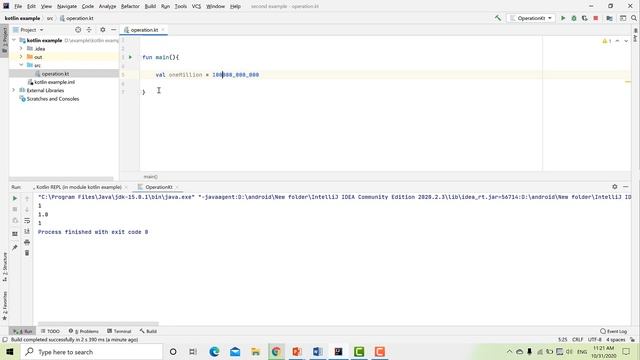
Task: Hide the Run tool window
Action: (626, 187)
